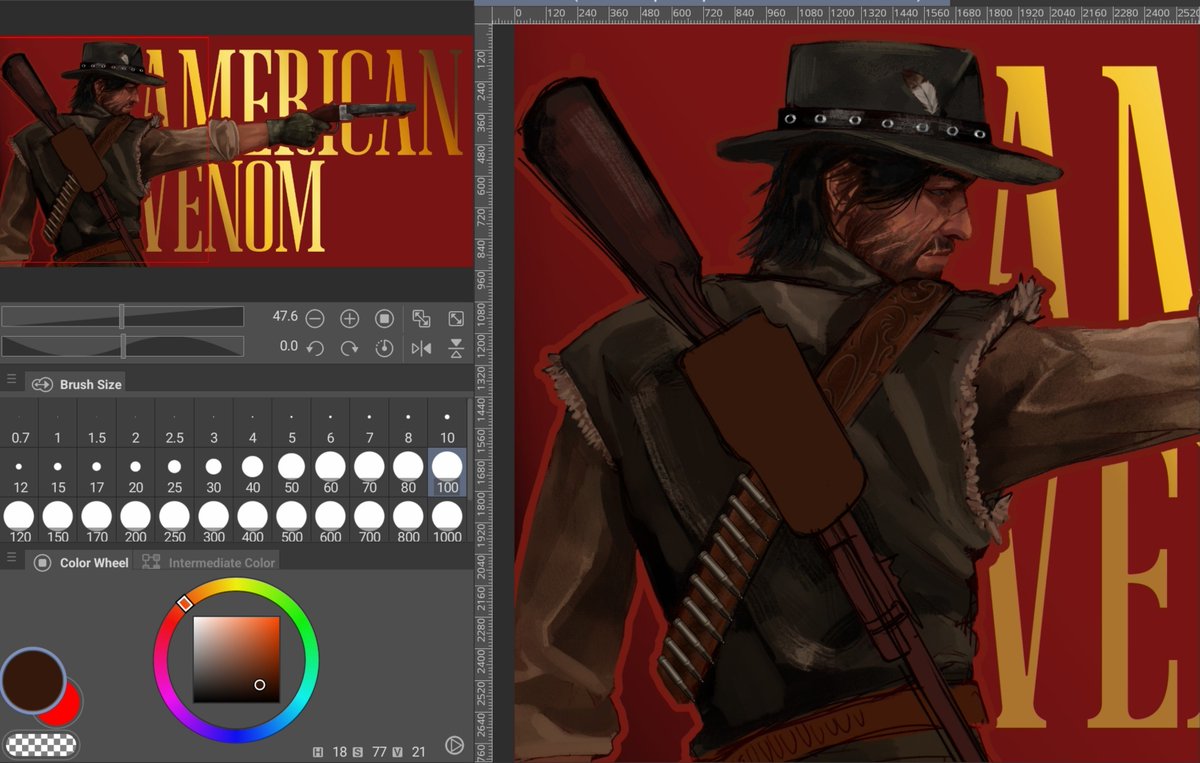The height and width of the screenshot is (763, 1200).
Task: Click the fit to navigator icon
Action: tap(421, 319)
